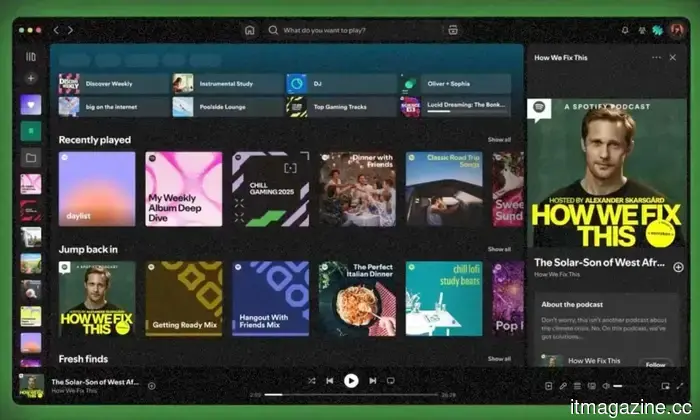Add The Solar-Son of West Afr... episode via panel plus icon
The height and width of the screenshot is (420, 700).
[678, 267]
